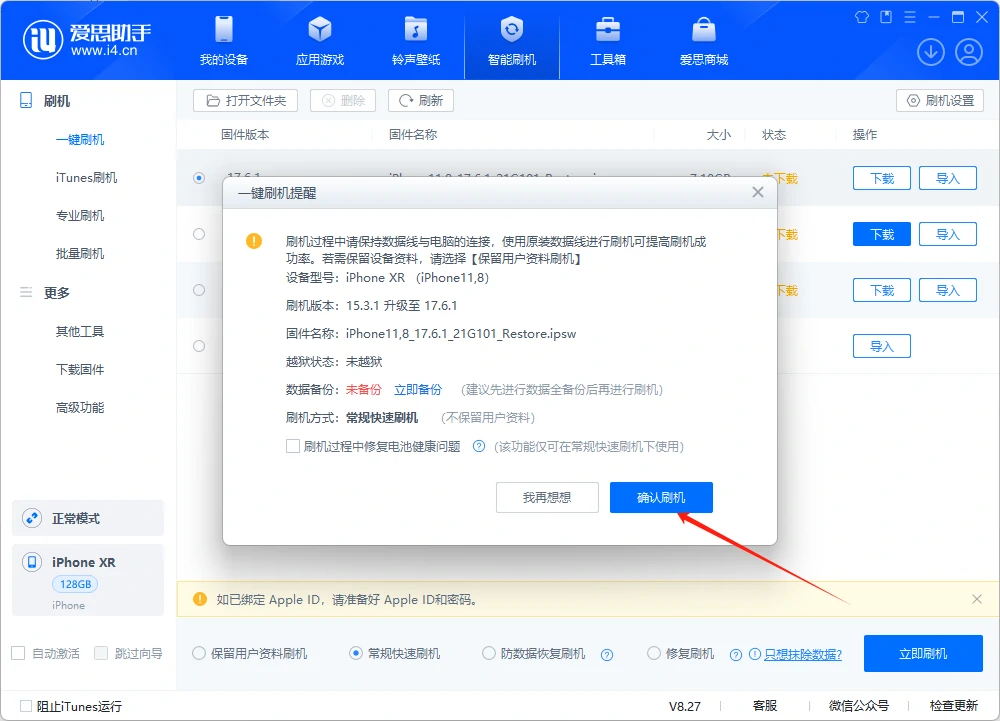Open the user account profile icon
This screenshot has width=1000, height=721.
tap(969, 52)
